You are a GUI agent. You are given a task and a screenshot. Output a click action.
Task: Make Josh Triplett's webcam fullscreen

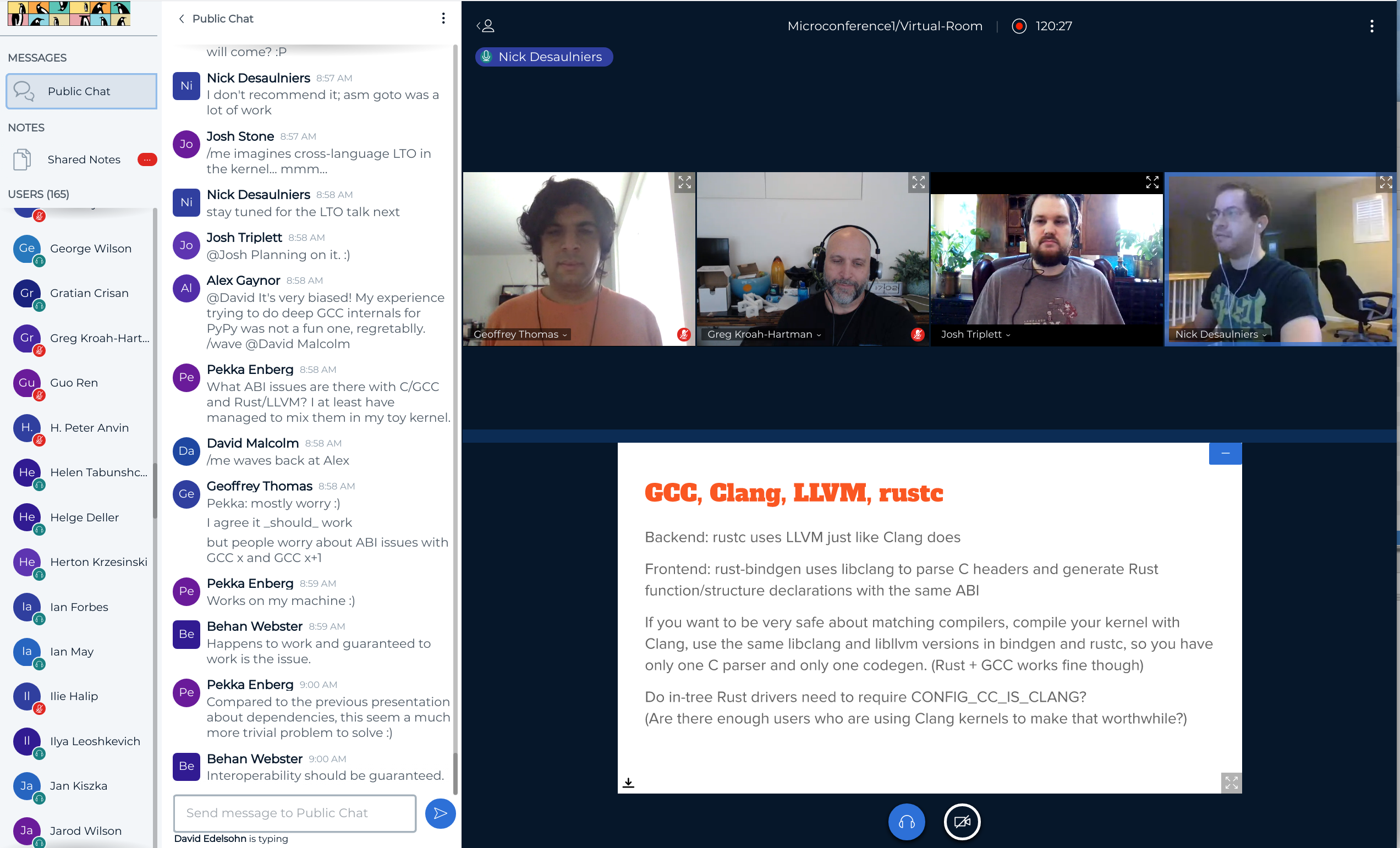1152,183
